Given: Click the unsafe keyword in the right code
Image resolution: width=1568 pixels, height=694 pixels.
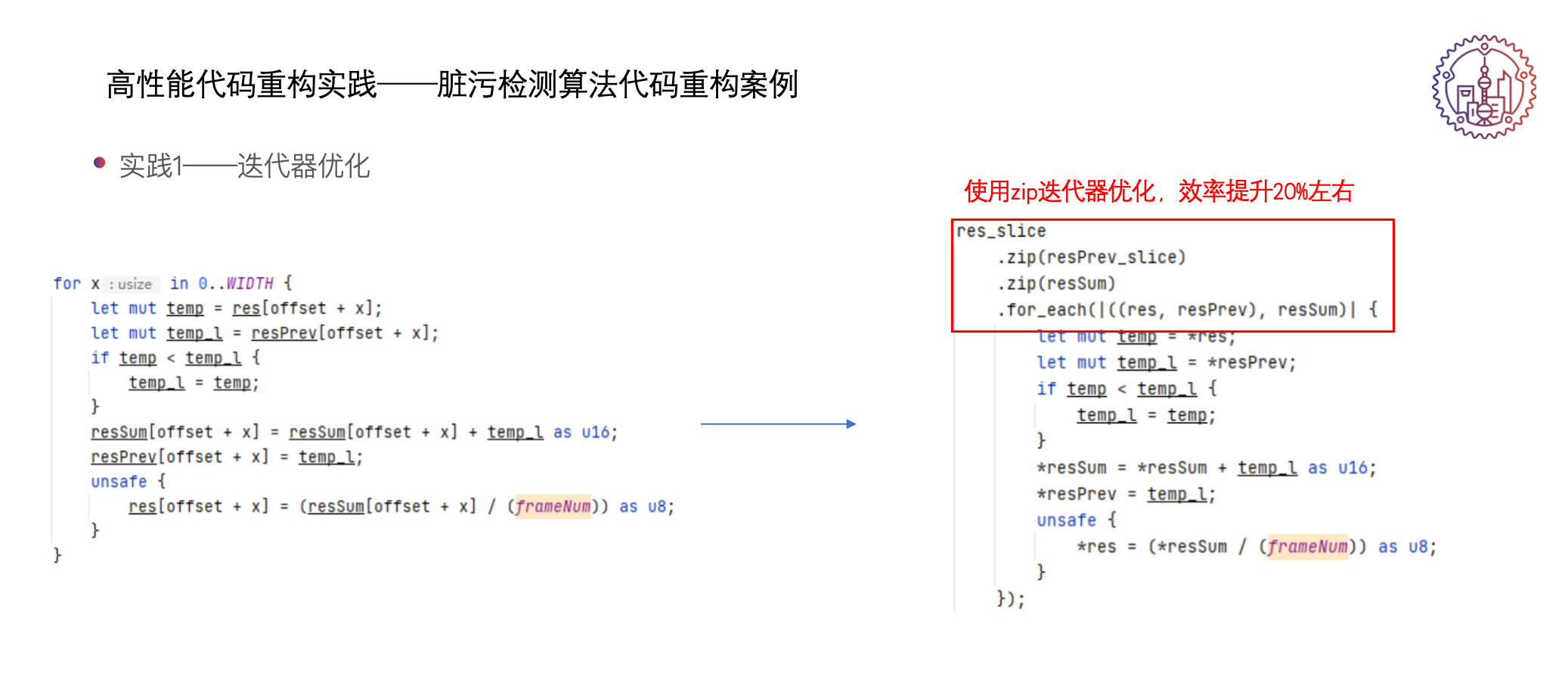Looking at the screenshot, I should coord(1066,521).
